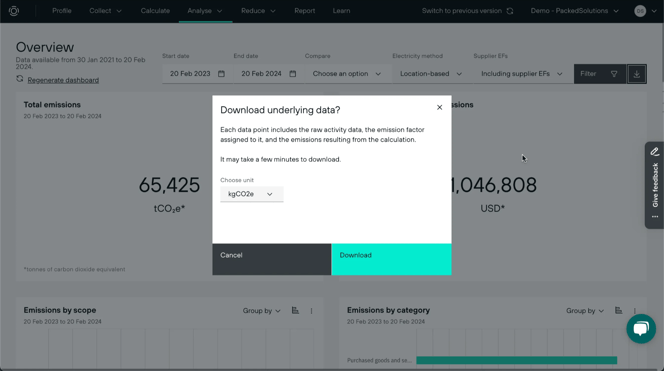The image size is (664, 371).
Task: Click the refresh icon beside previous version
Action: [x=510, y=11]
